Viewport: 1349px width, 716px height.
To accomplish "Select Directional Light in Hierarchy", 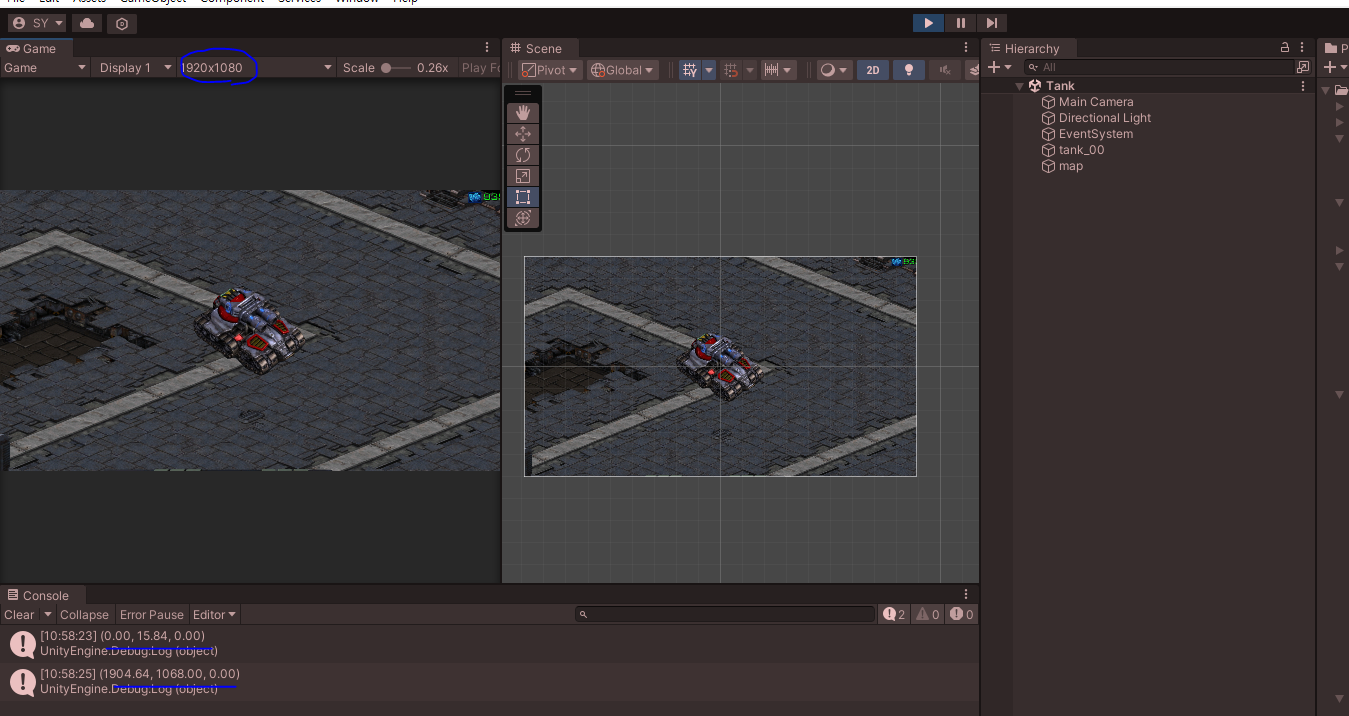I will point(1105,118).
